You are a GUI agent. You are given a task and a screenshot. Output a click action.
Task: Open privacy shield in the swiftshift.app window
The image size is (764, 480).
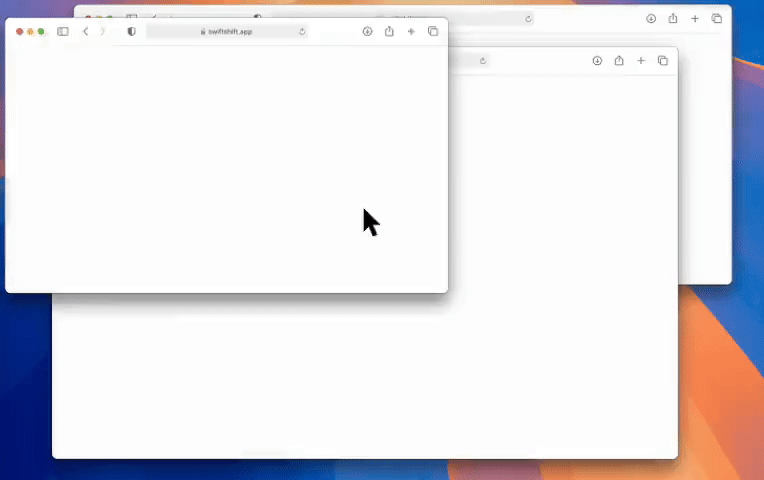point(132,32)
